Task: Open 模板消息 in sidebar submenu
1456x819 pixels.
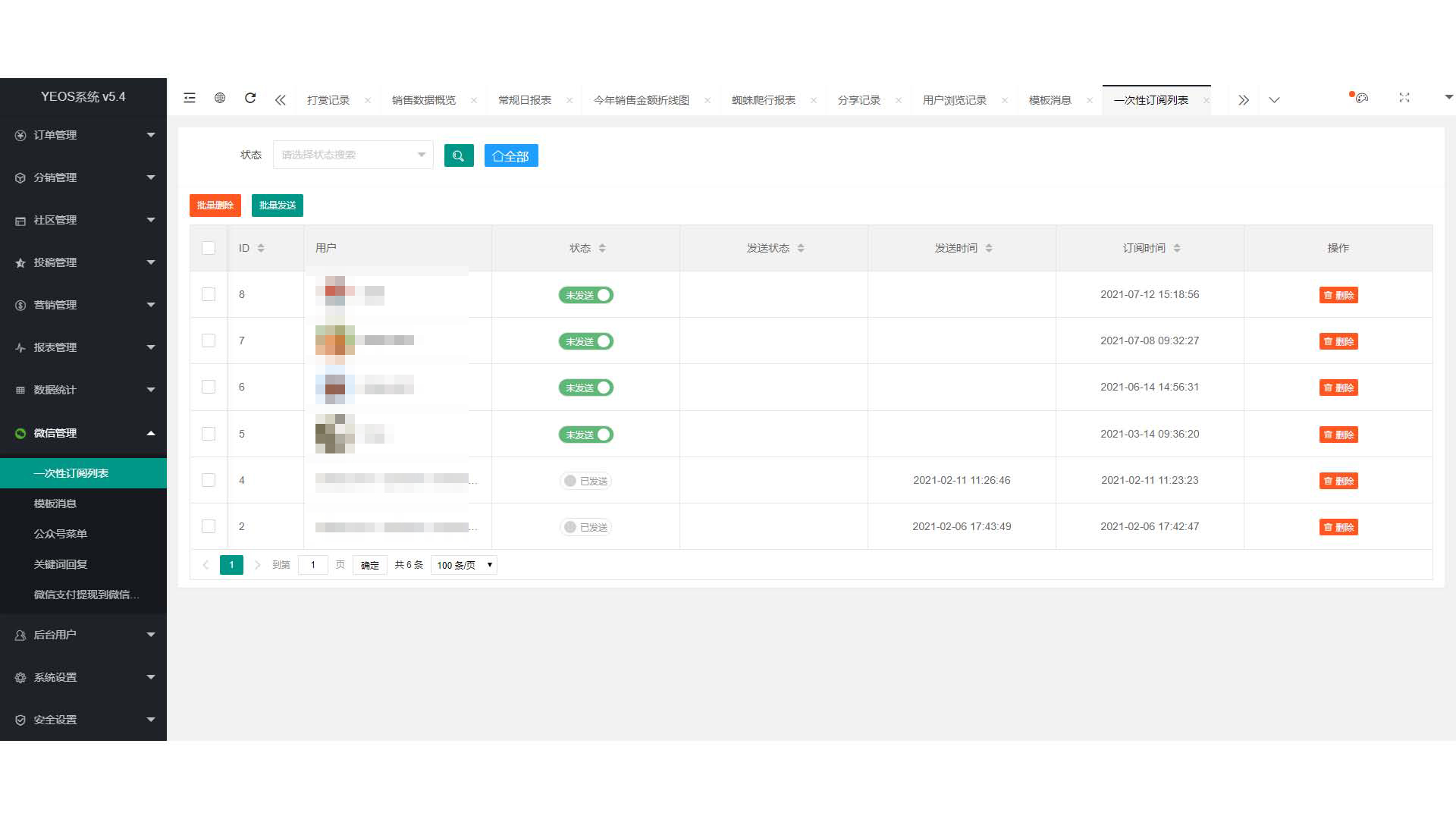Action: (x=83, y=504)
